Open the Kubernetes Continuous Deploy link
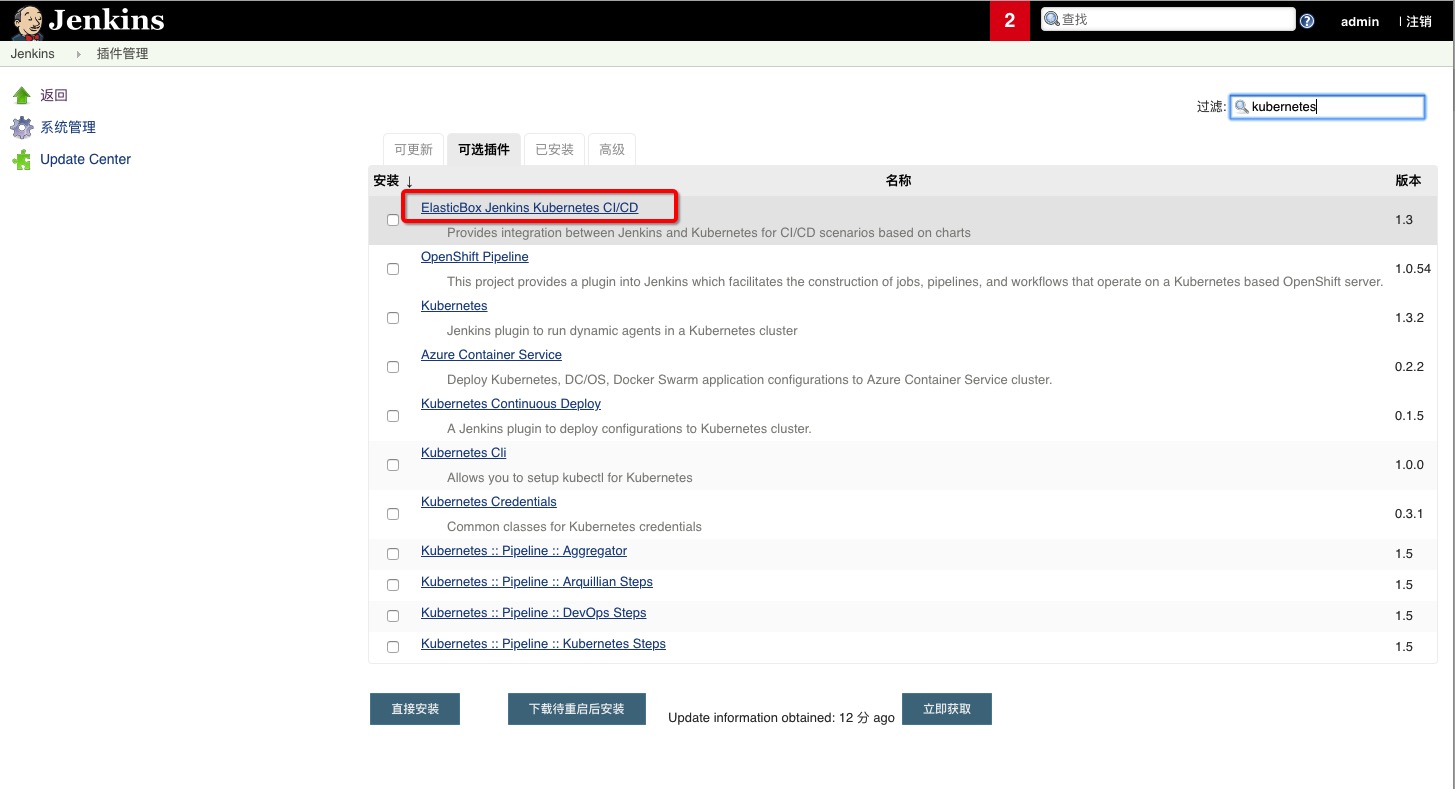The width and height of the screenshot is (1455, 789). (511, 404)
